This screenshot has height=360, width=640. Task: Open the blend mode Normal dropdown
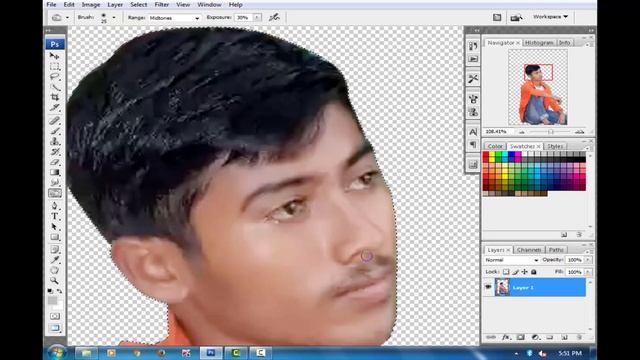[x=512, y=260]
